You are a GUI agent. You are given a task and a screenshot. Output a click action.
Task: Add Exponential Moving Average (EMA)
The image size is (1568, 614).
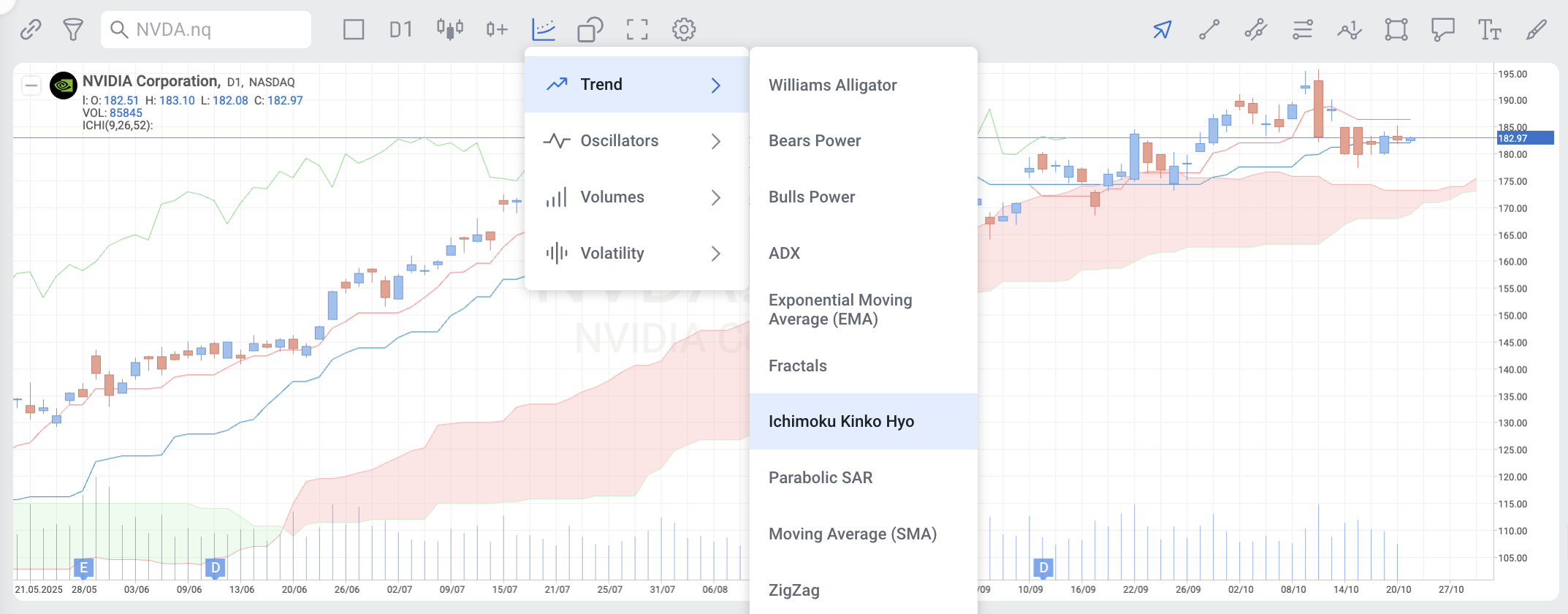(864, 310)
